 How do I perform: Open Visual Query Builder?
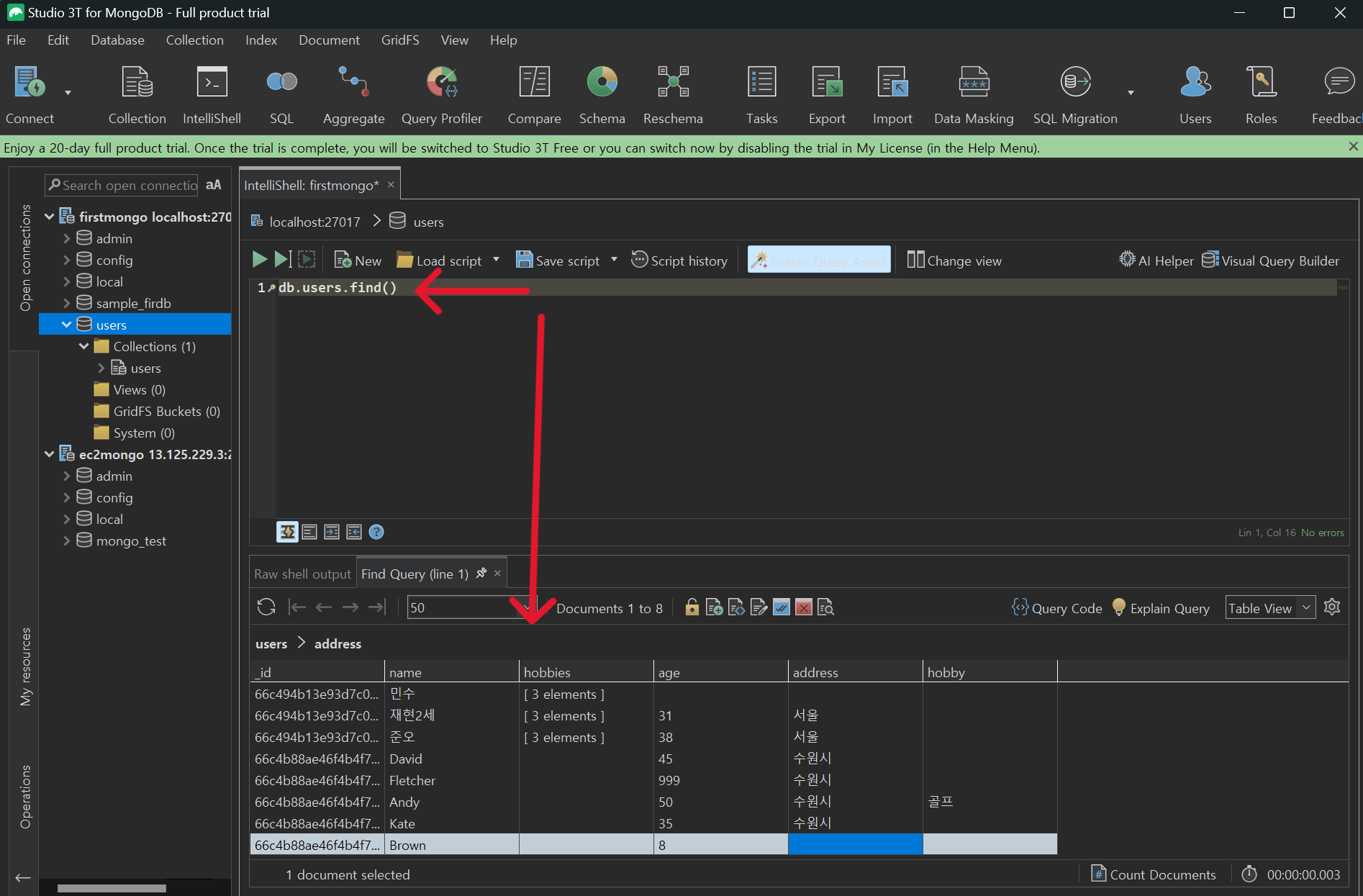point(1270,260)
